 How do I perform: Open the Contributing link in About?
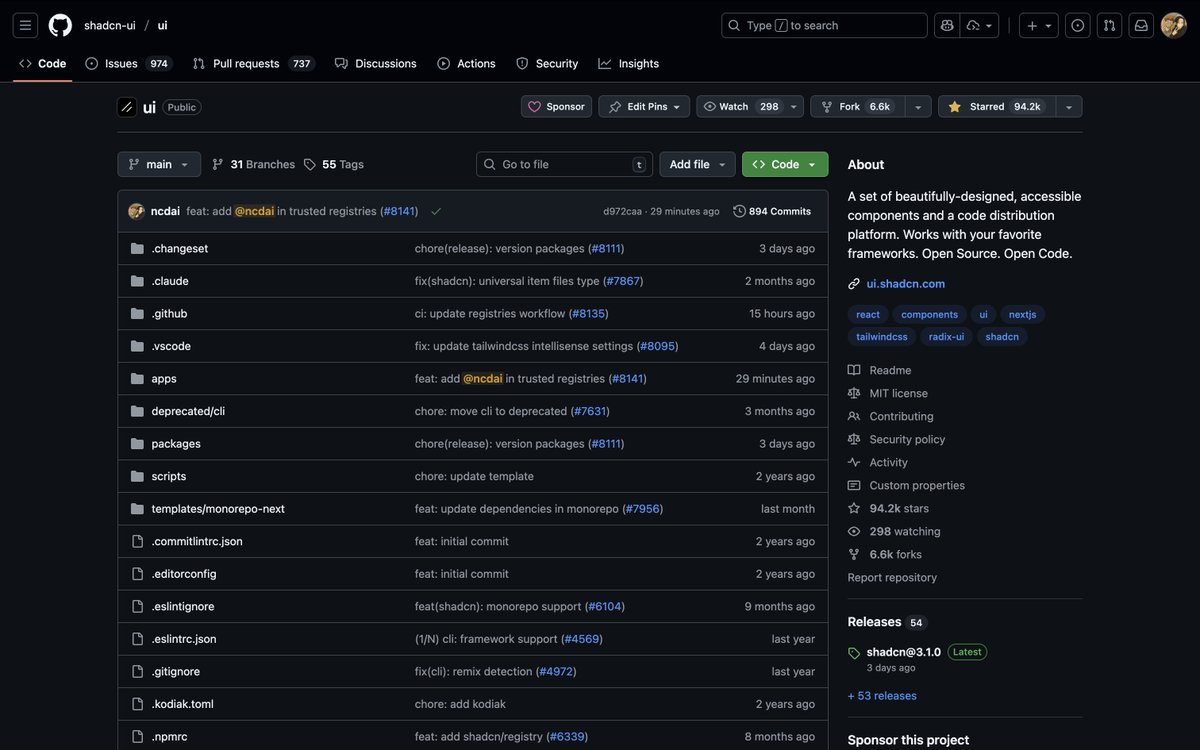(901, 416)
